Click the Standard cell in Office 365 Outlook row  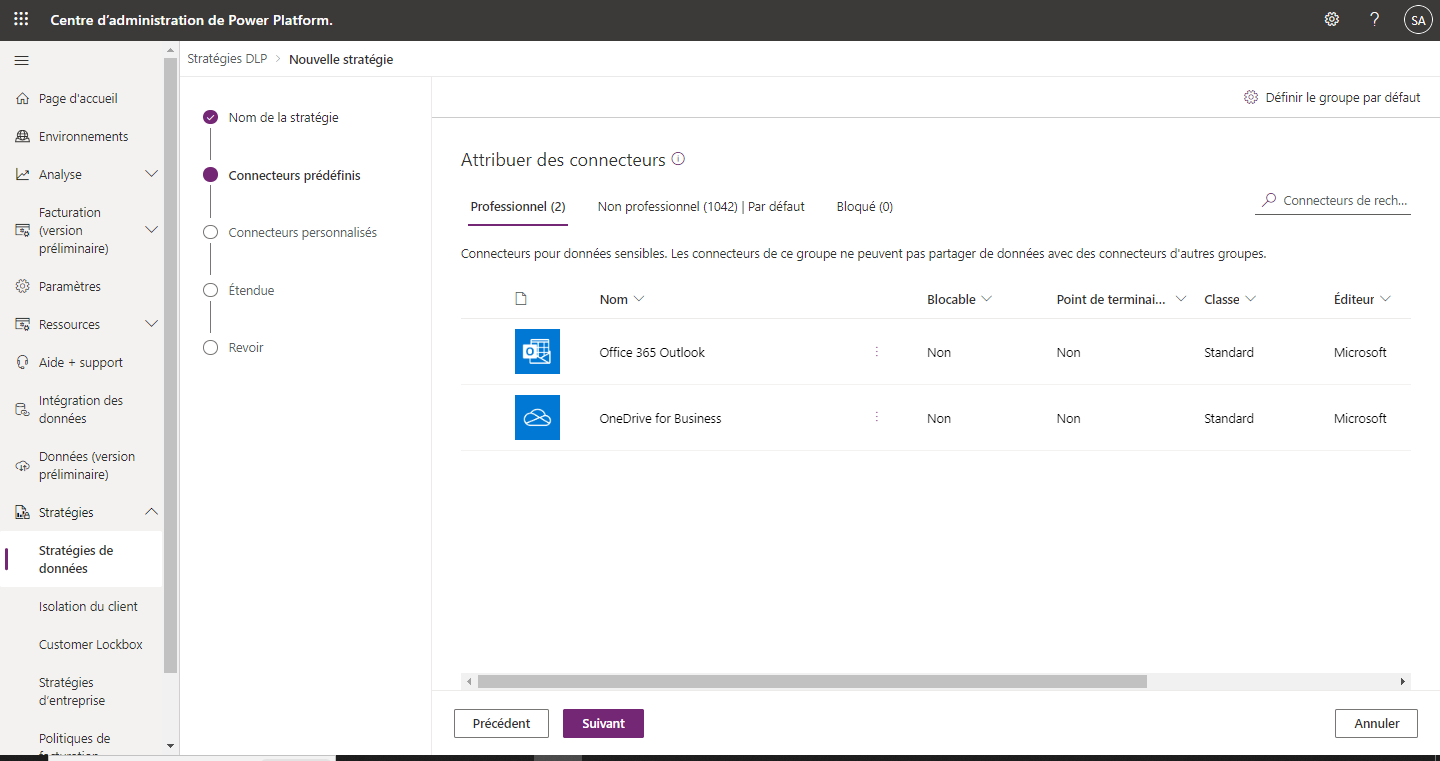click(x=1229, y=352)
